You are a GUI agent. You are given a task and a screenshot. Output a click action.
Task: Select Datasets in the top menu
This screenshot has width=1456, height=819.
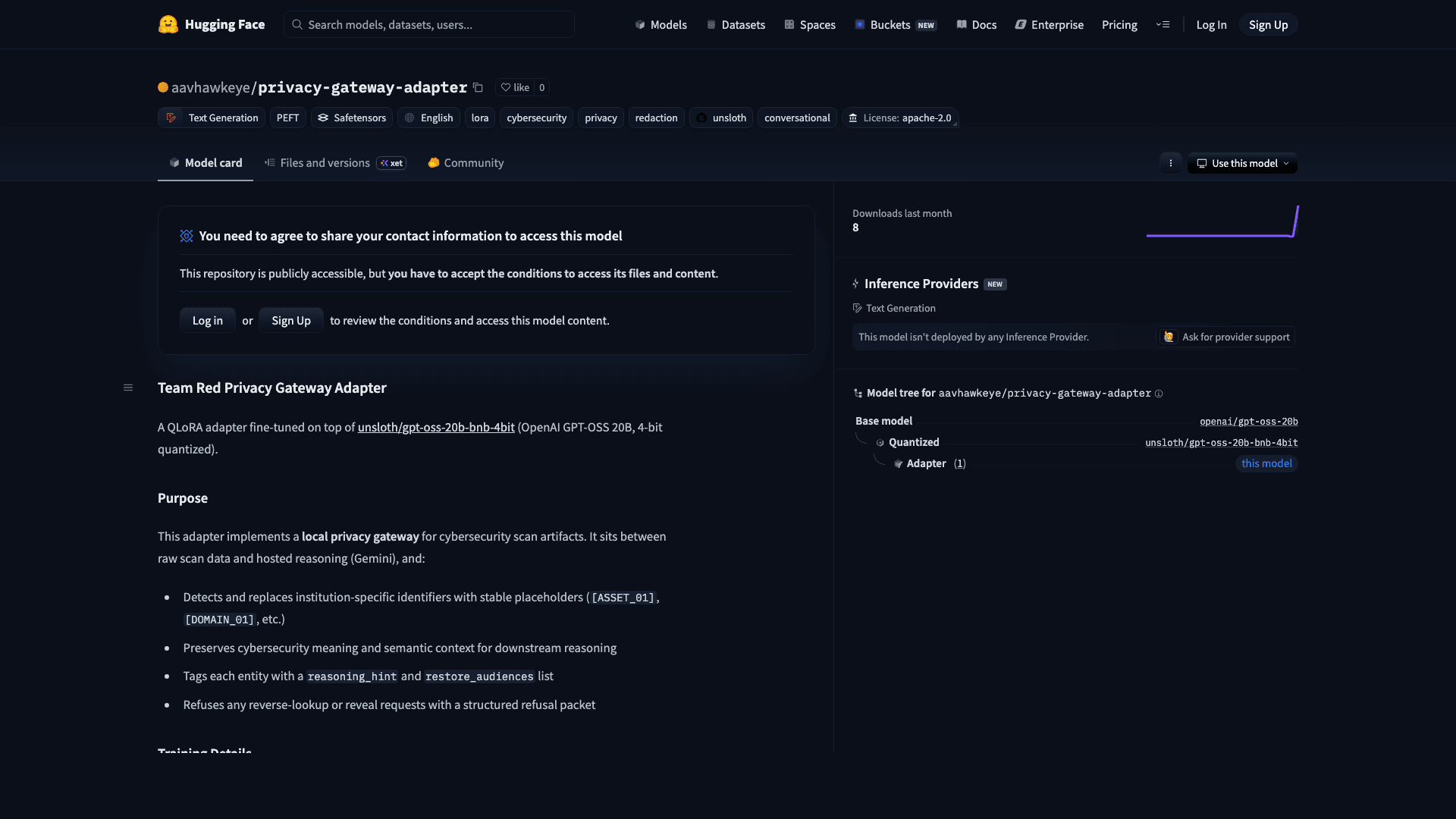point(735,24)
